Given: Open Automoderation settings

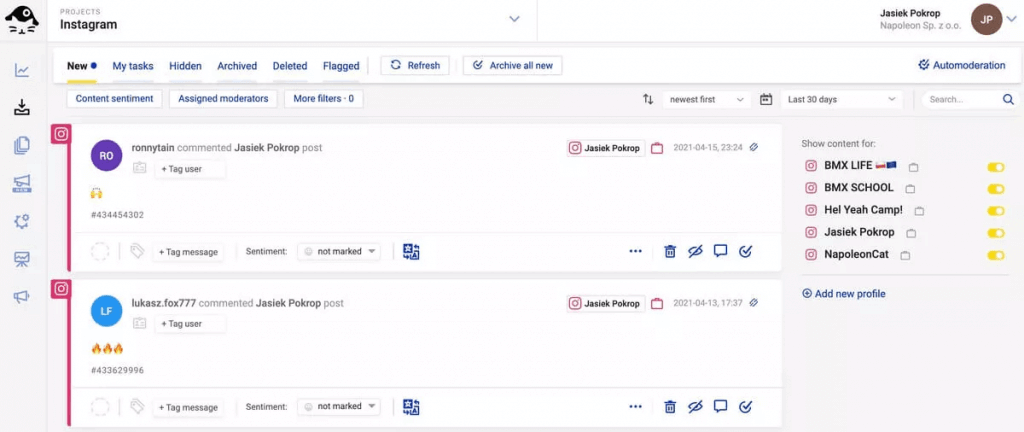Looking at the screenshot, I should pos(961,65).
